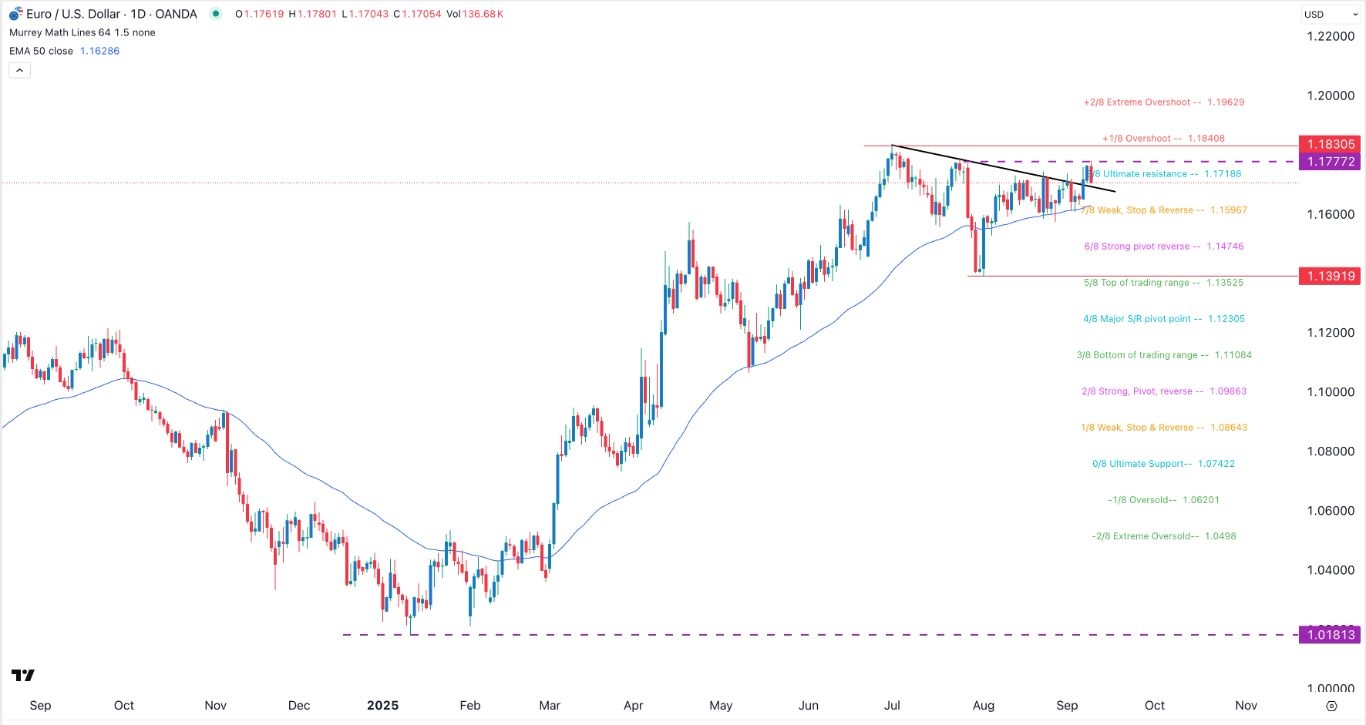
Task: Click the 1.01813 purple price label
Action: [1332, 634]
